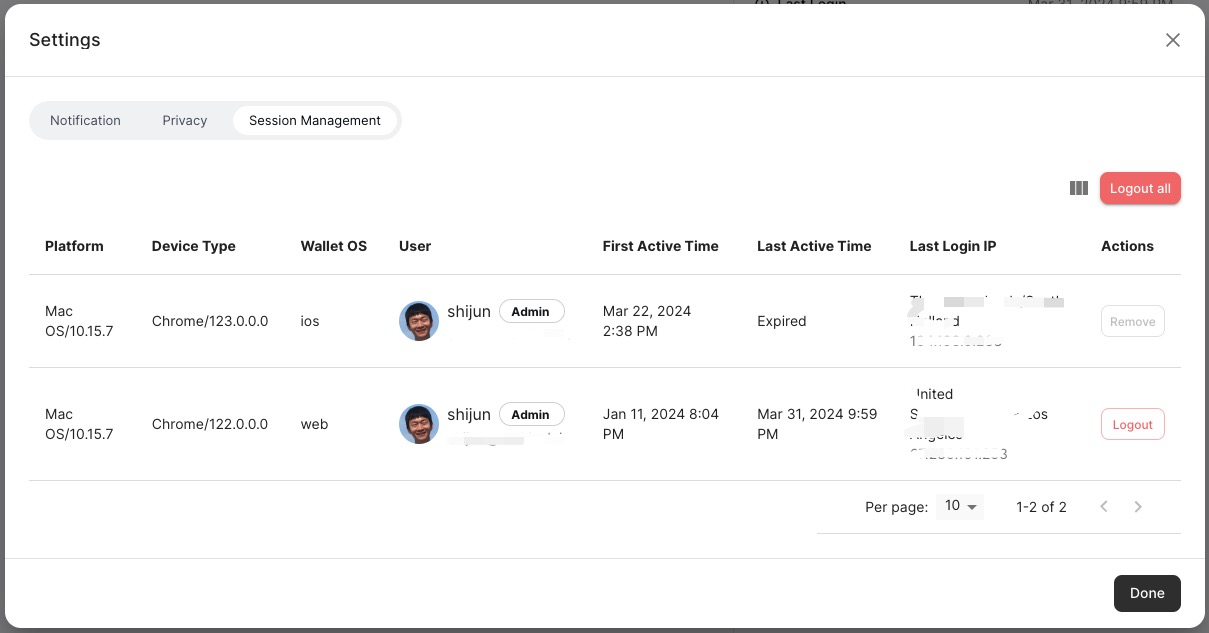Viewport: 1209px width, 633px height.
Task: Click the First Active Time column header
Action: (x=660, y=246)
